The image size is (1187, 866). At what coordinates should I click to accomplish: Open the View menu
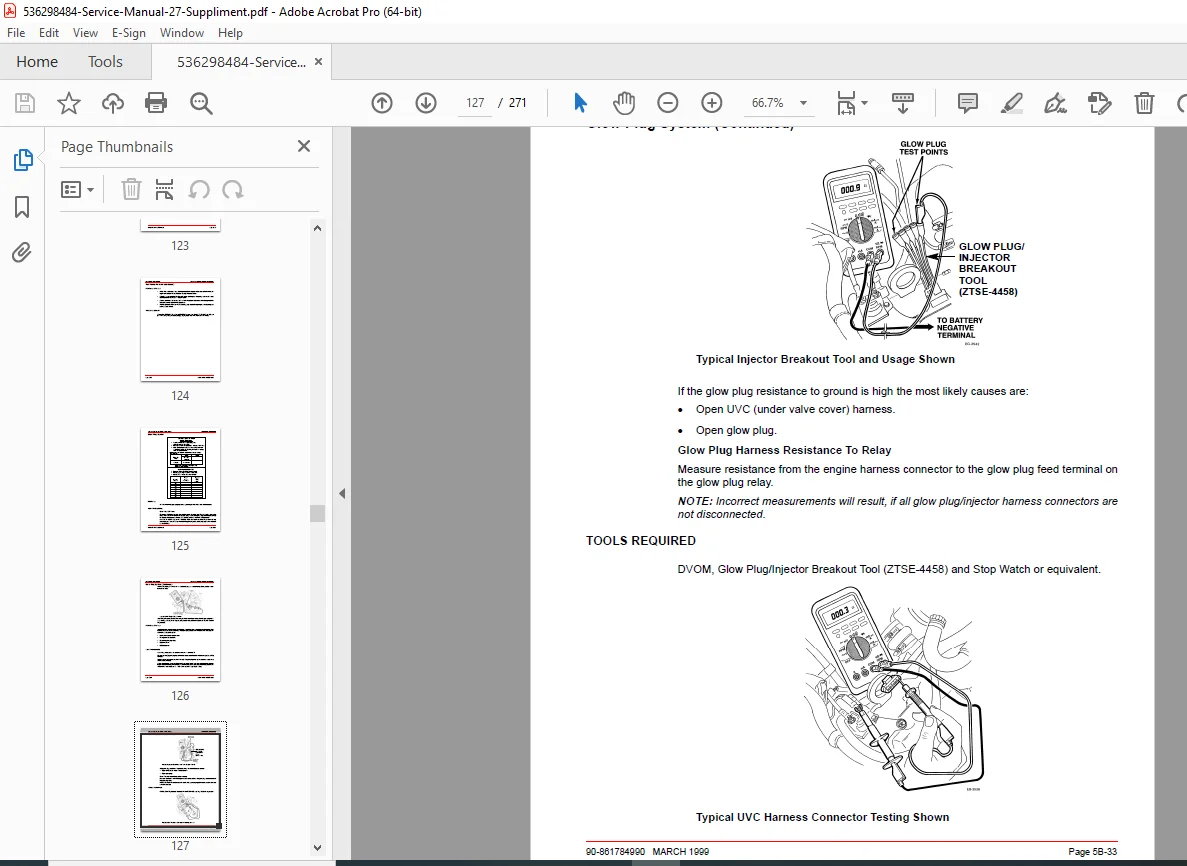[85, 33]
